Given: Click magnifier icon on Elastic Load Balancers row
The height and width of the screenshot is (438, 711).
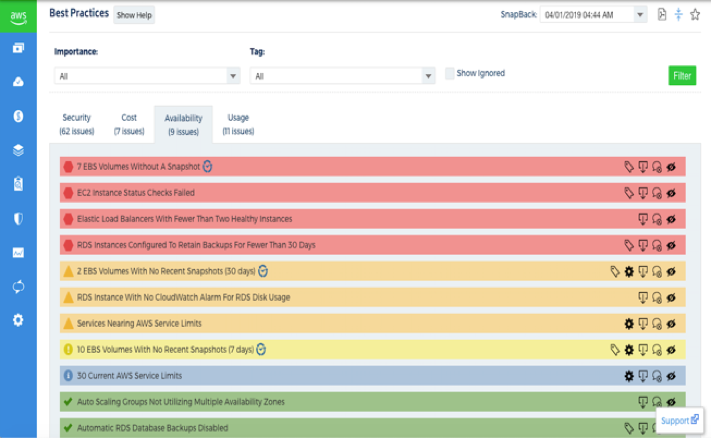Looking at the screenshot, I should [x=657, y=219].
